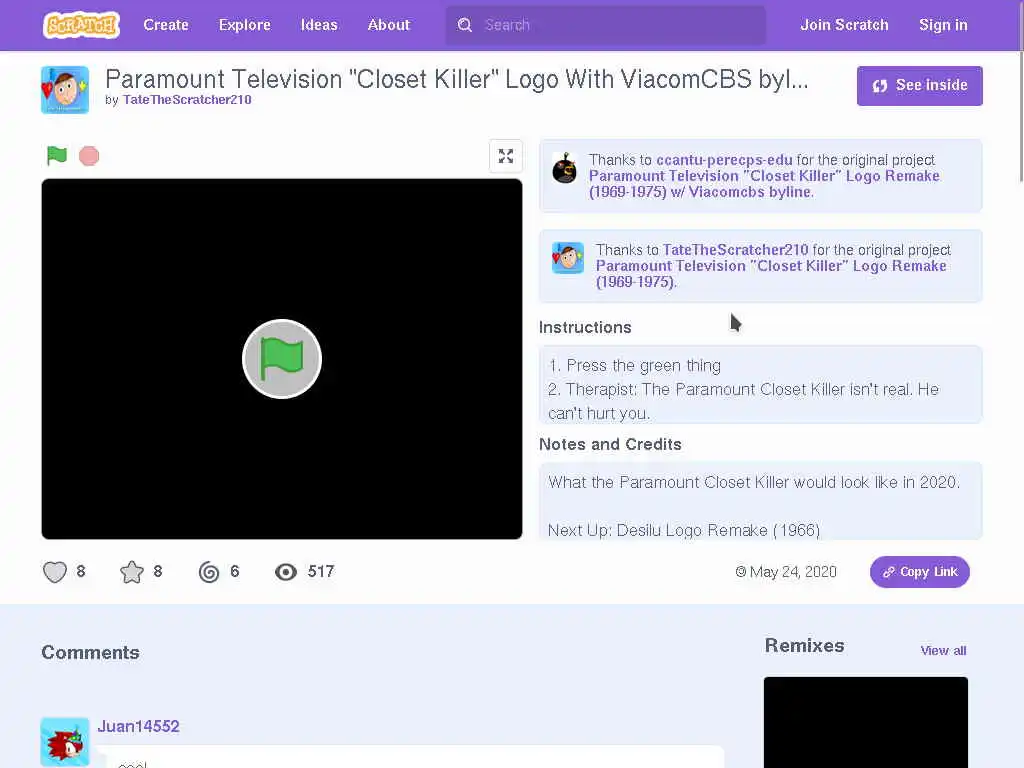
Task: Click View all remixes link
Action: pyautogui.click(x=943, y=650)
